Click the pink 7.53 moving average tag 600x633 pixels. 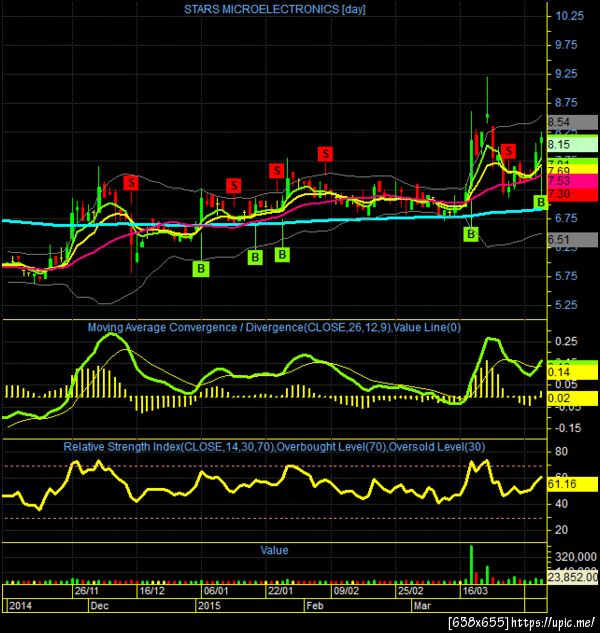point(572,181)
